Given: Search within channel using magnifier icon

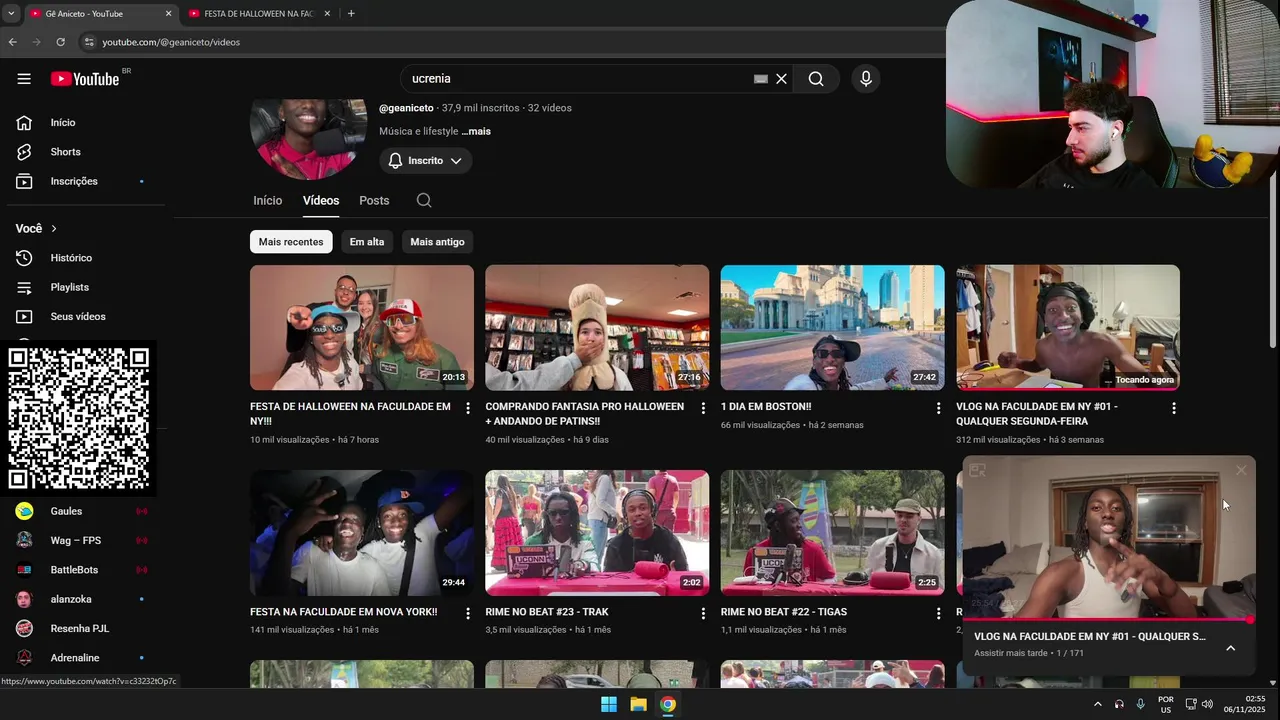Looking at the screenshot, I should click(424, 200).
